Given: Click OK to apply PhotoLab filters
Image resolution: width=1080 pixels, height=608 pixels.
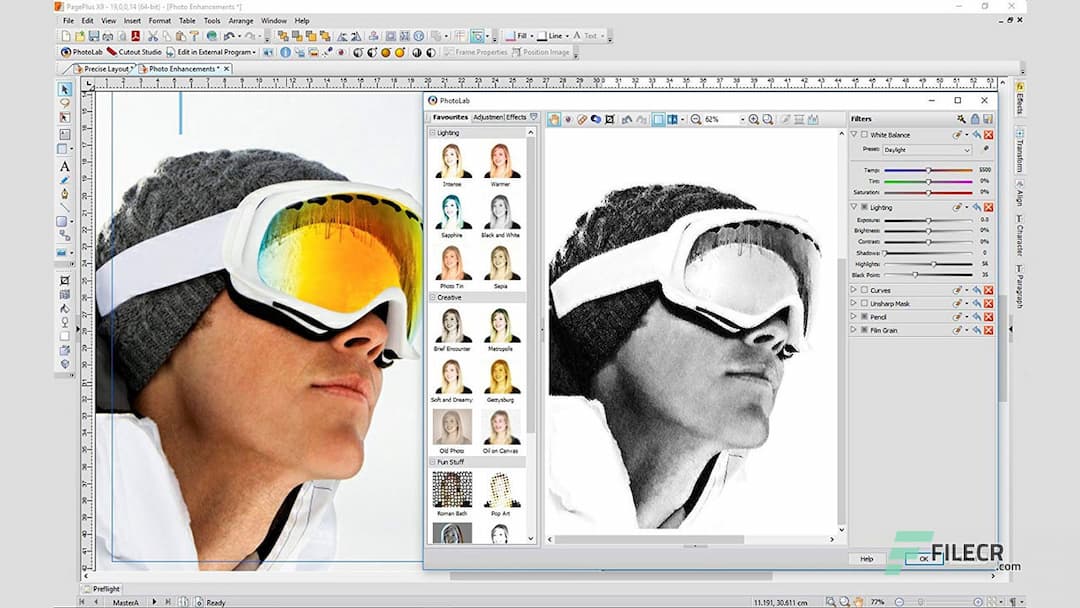Looking at the screenshot, I should point(922,559).
